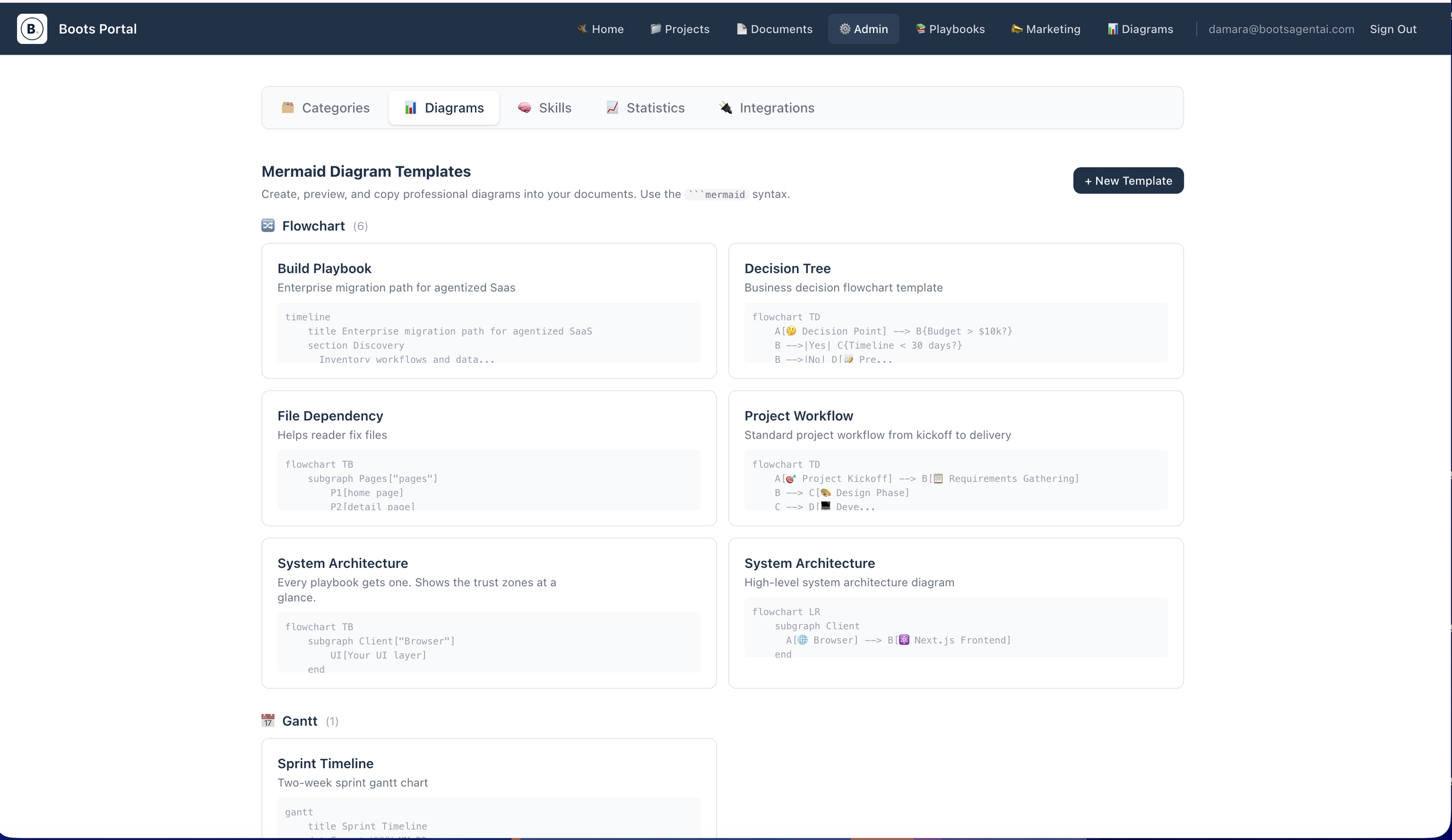Click the Admin gear icon
This screenshot has width=1452, height=840.
click(x=845, y=28)
